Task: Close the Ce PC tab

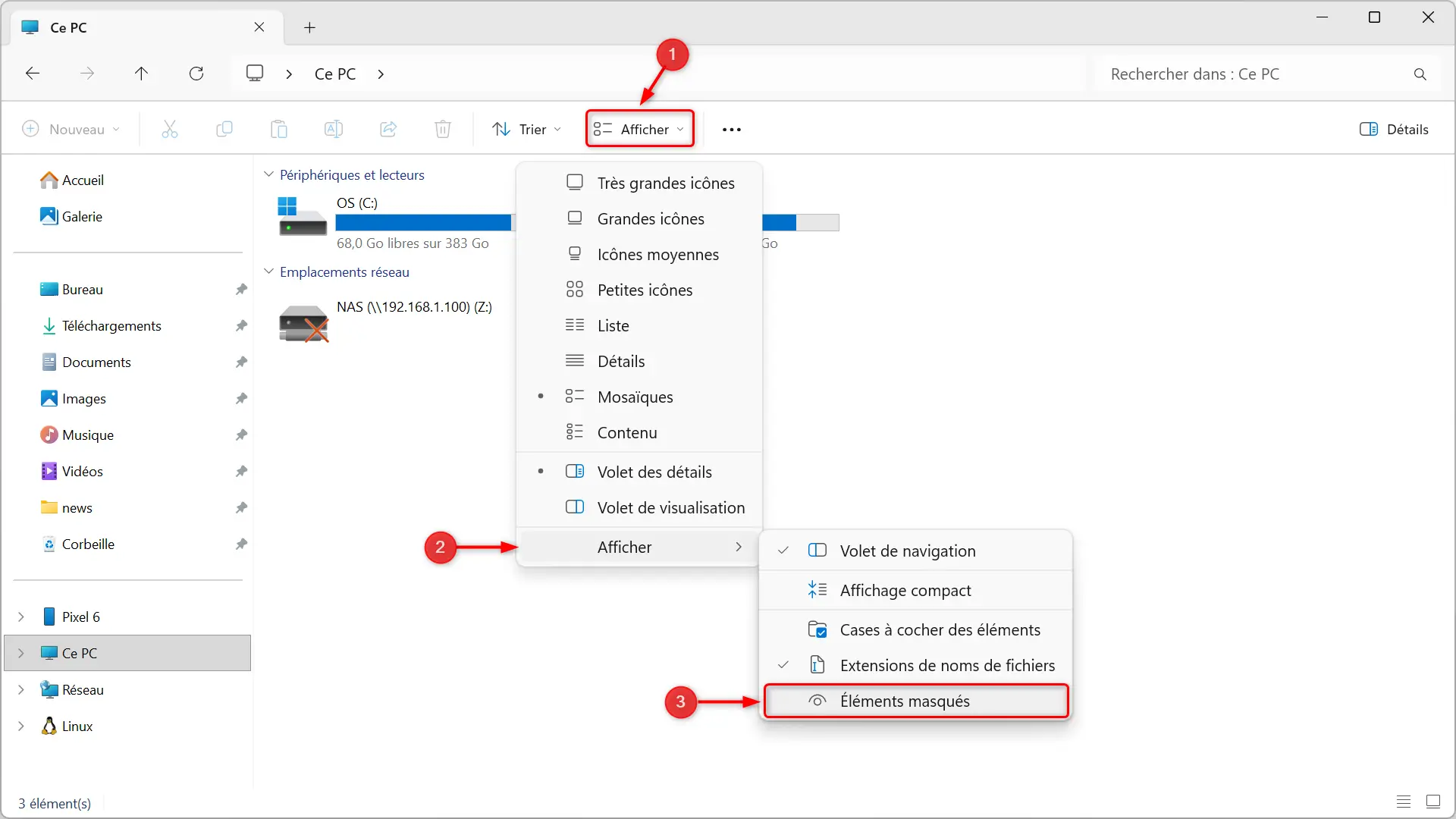Action: click(x=259, y=27)
